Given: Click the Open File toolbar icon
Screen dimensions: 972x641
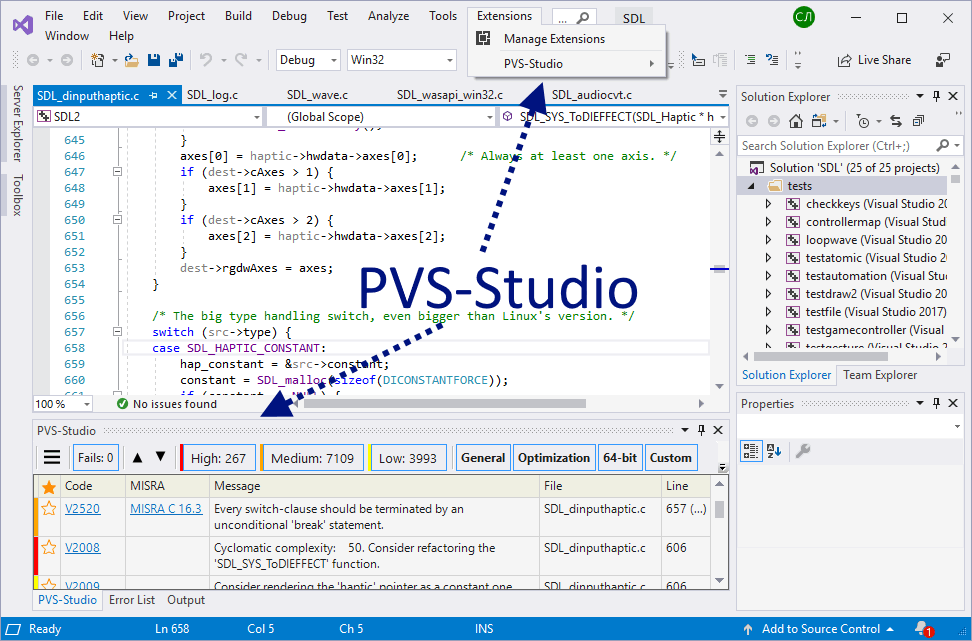Looking at the screenshot, I should click(131, 60).
